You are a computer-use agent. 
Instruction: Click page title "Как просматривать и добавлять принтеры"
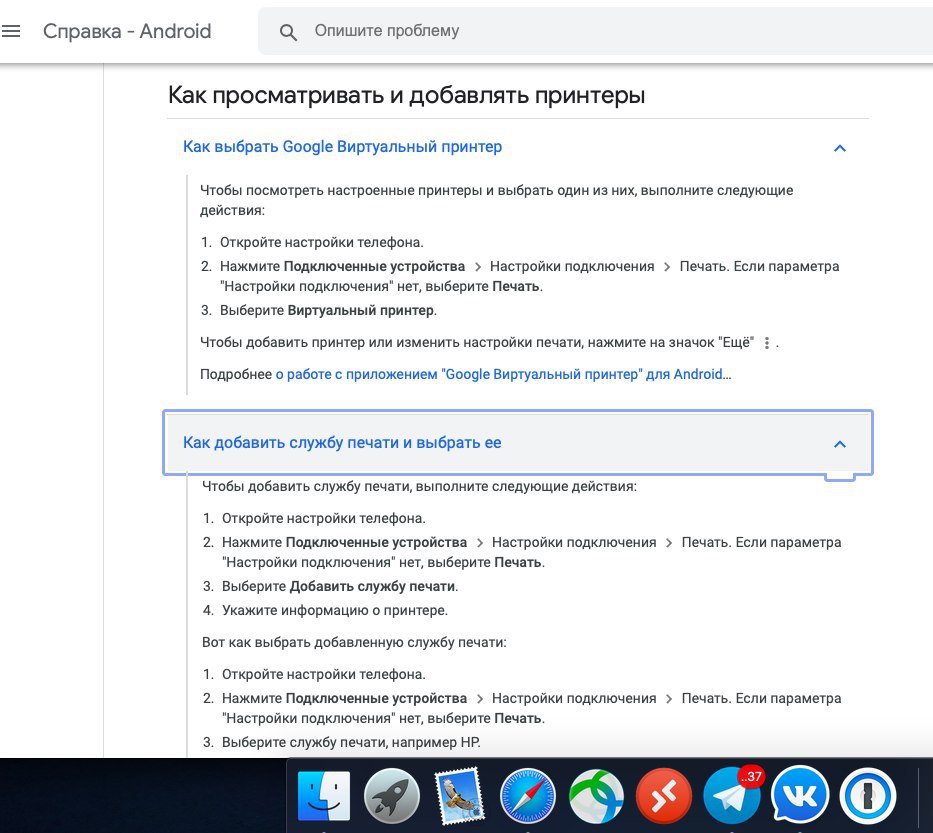click(406, 95)
